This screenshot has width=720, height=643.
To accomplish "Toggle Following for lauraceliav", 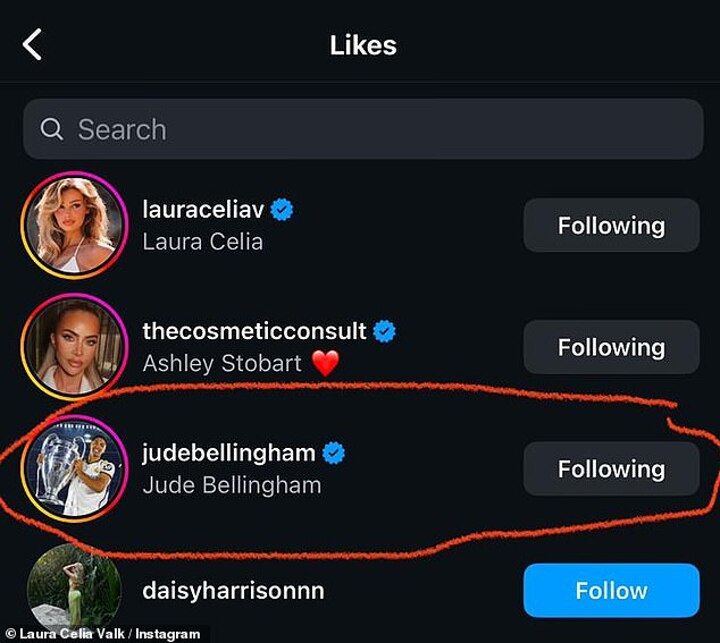I will [x=611, y=226].
